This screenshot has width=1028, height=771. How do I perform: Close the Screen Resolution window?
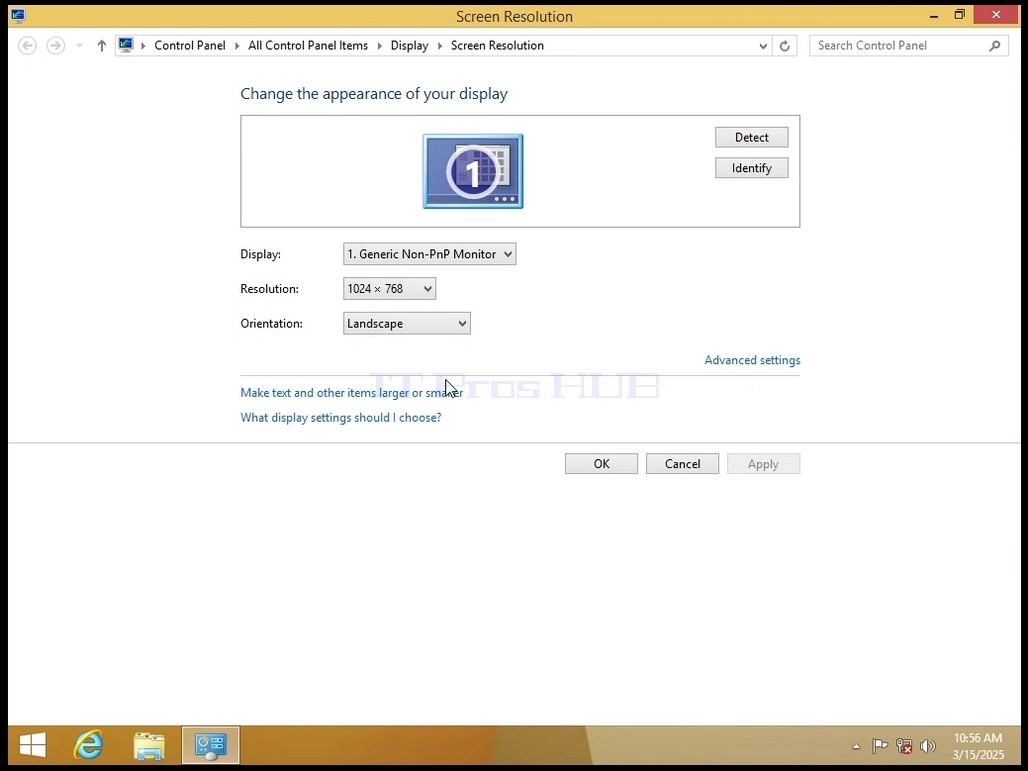pyautogui.click(x=996, y=14)
